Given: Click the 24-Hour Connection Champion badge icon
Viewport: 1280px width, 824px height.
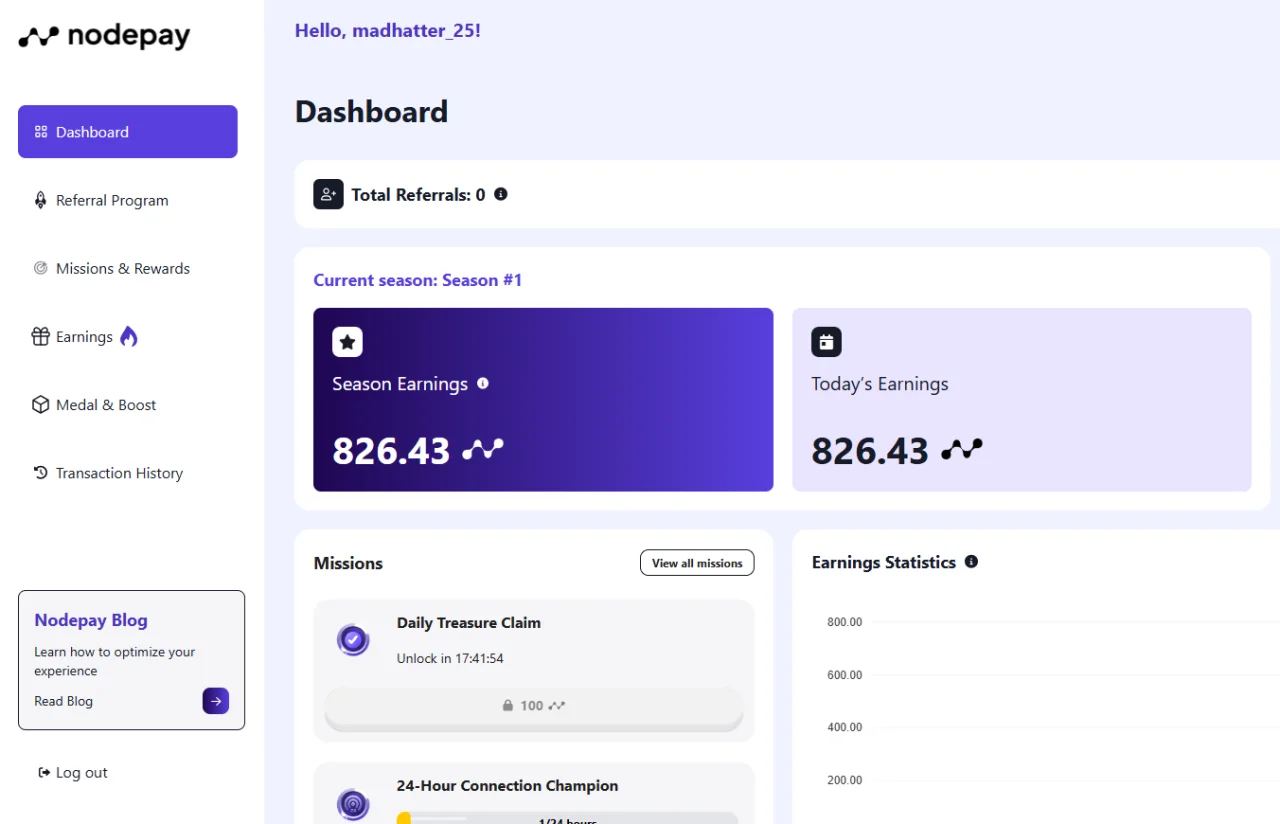Looking at the screenshot, I should coord(353,803).
